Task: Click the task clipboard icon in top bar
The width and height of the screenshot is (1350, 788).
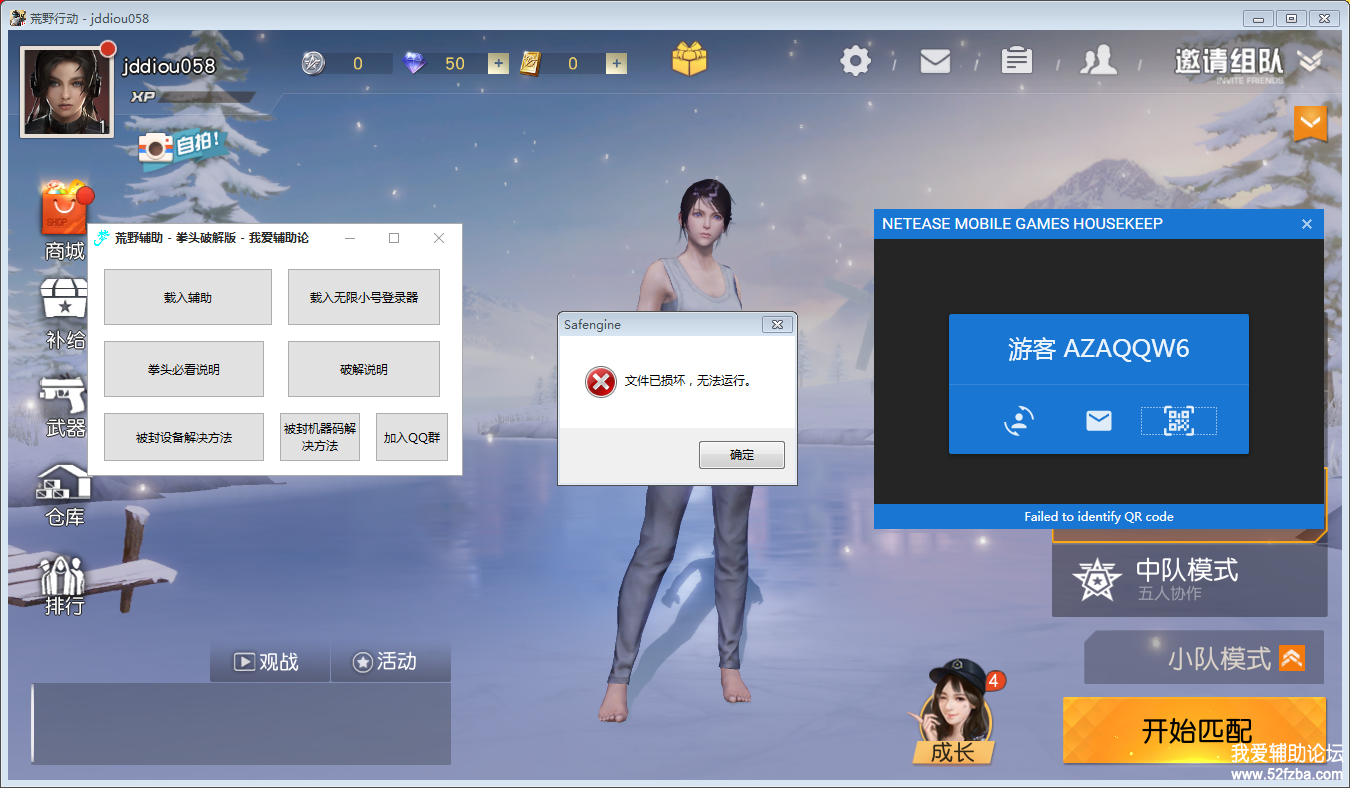Action: 1016,61
